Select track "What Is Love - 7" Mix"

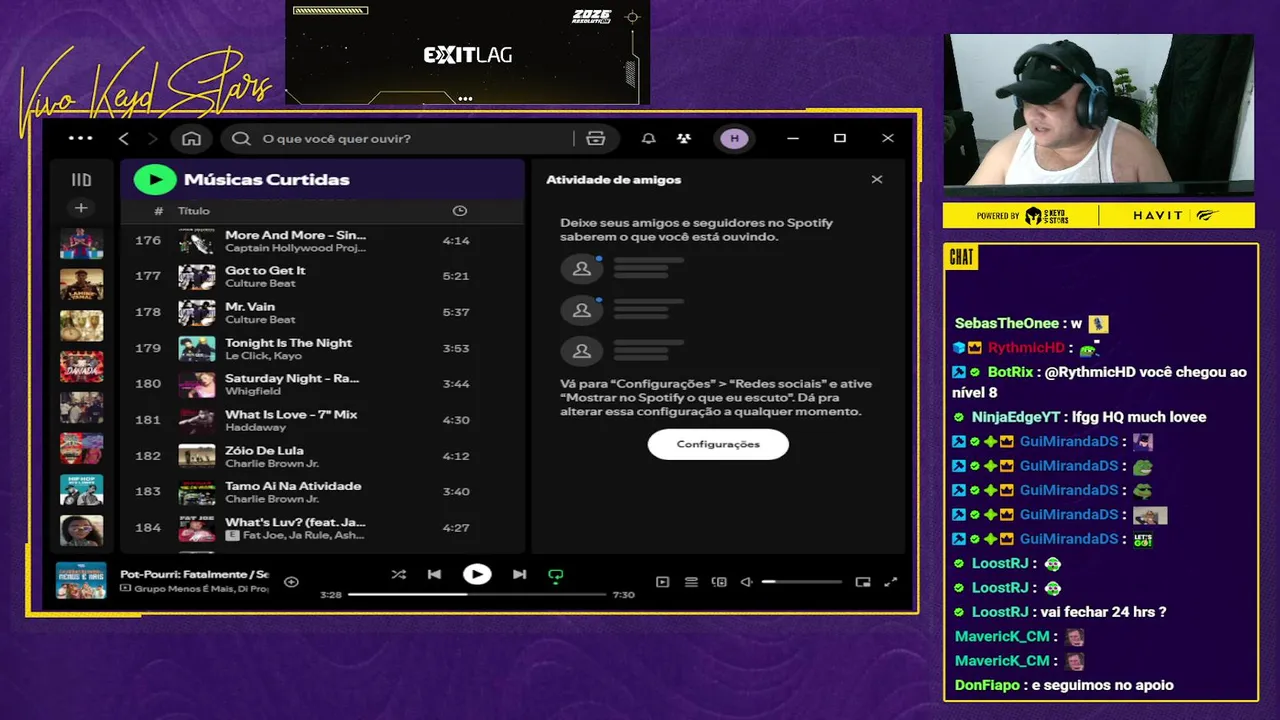tap(291, 414)
